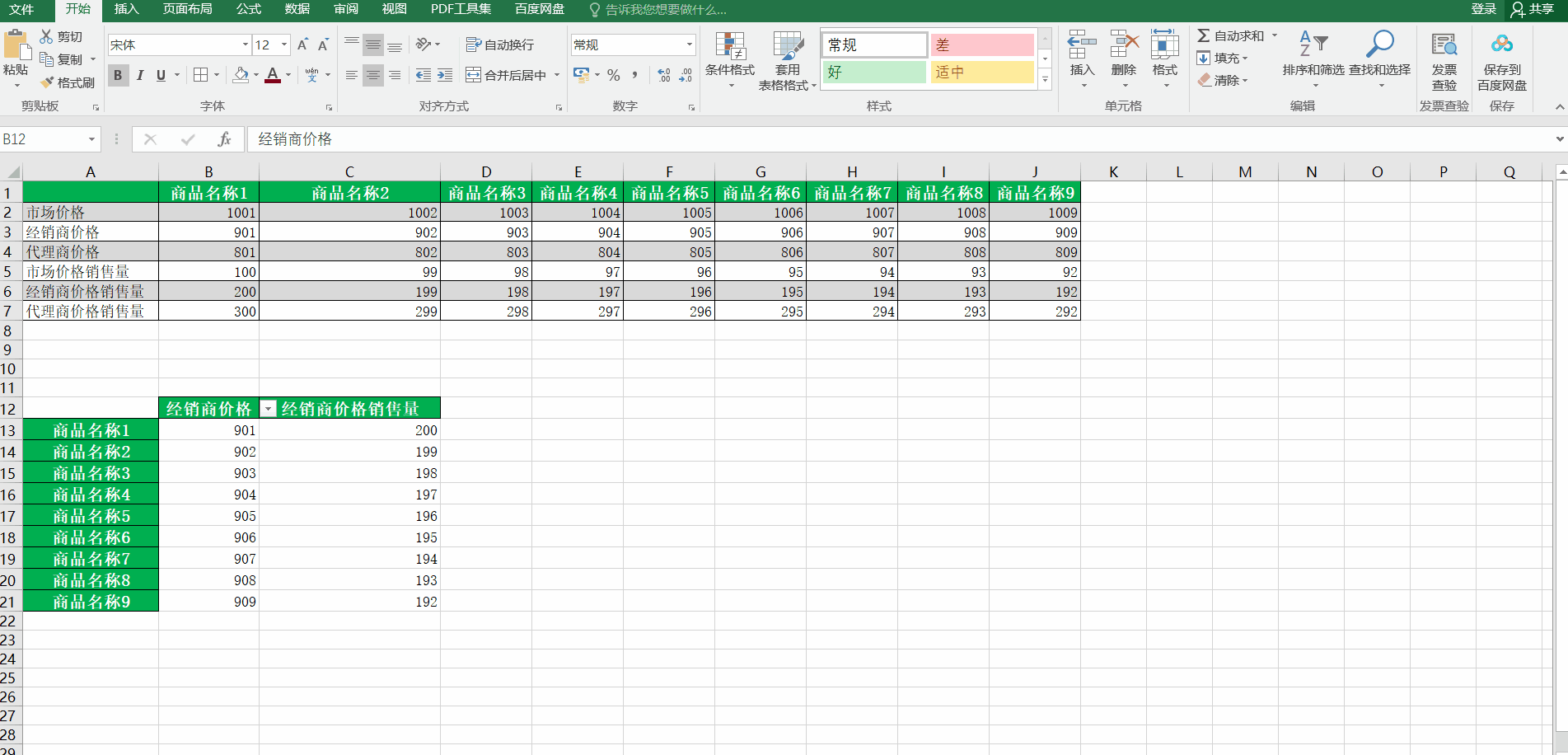Toggle middle vertical alignment
1568x755 pixels.
pos(373,45)
